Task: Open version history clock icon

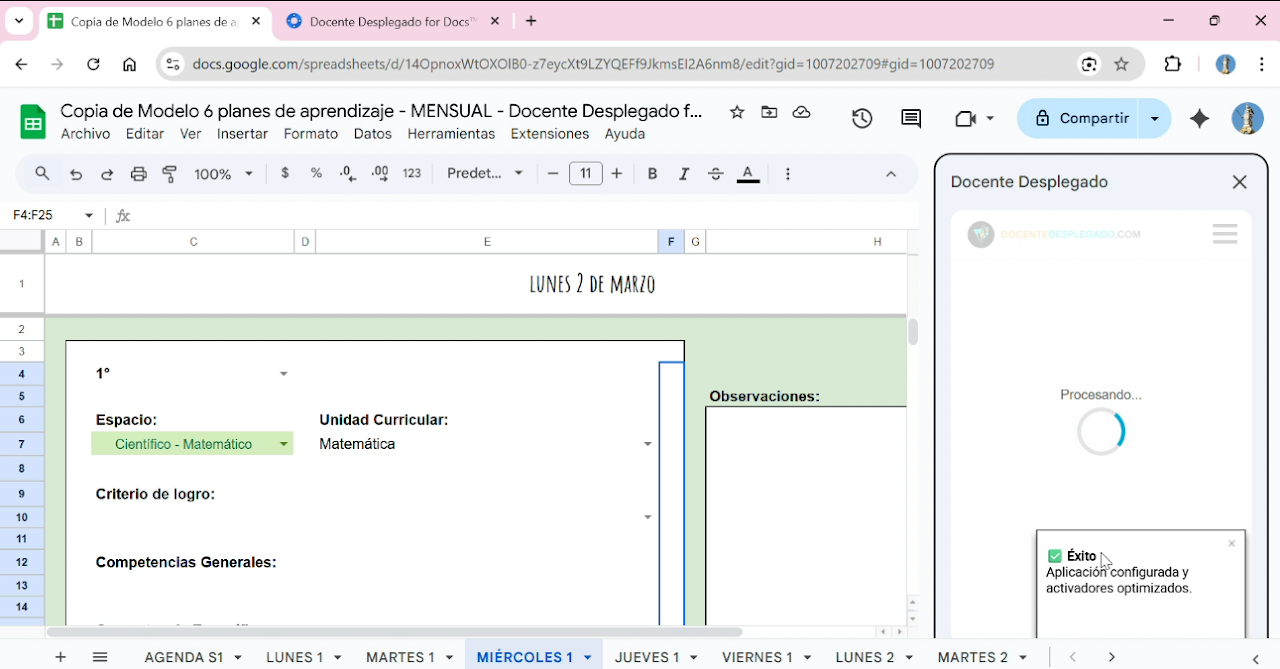Action: point(862,119)
